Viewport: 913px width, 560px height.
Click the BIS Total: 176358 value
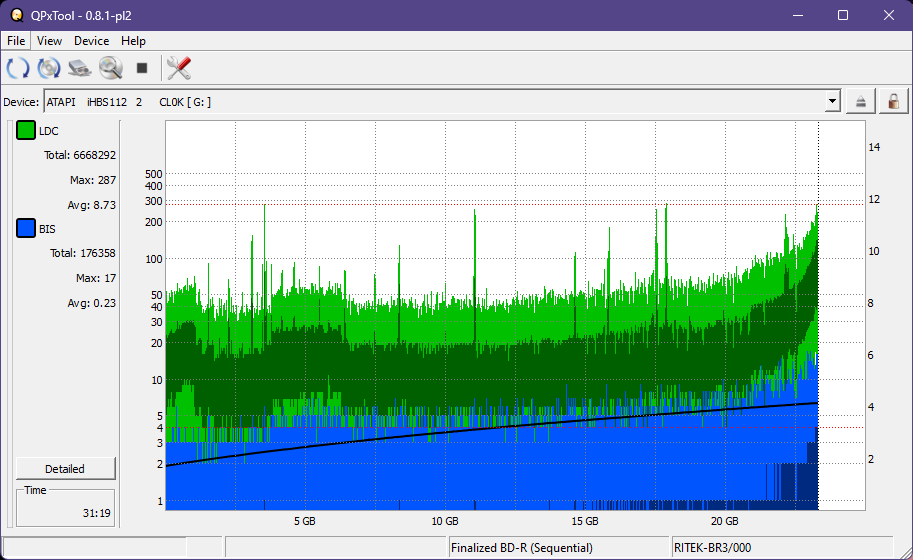[x=83, y=253]
